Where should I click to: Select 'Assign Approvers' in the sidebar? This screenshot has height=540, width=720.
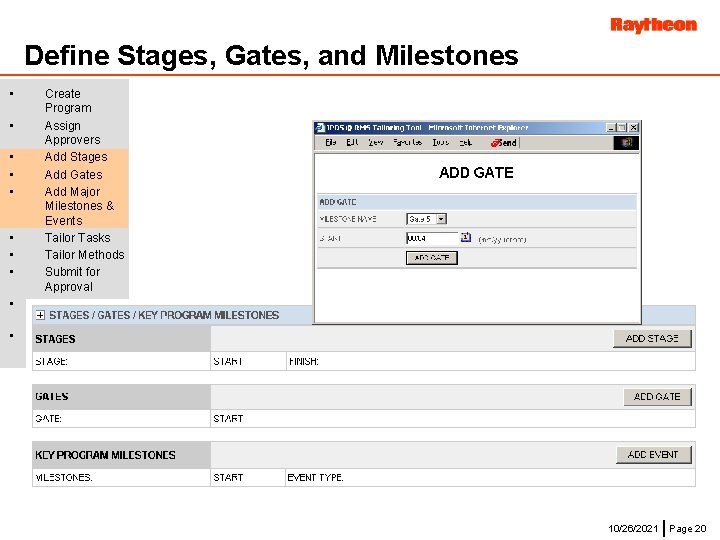(x=72, y=132)
